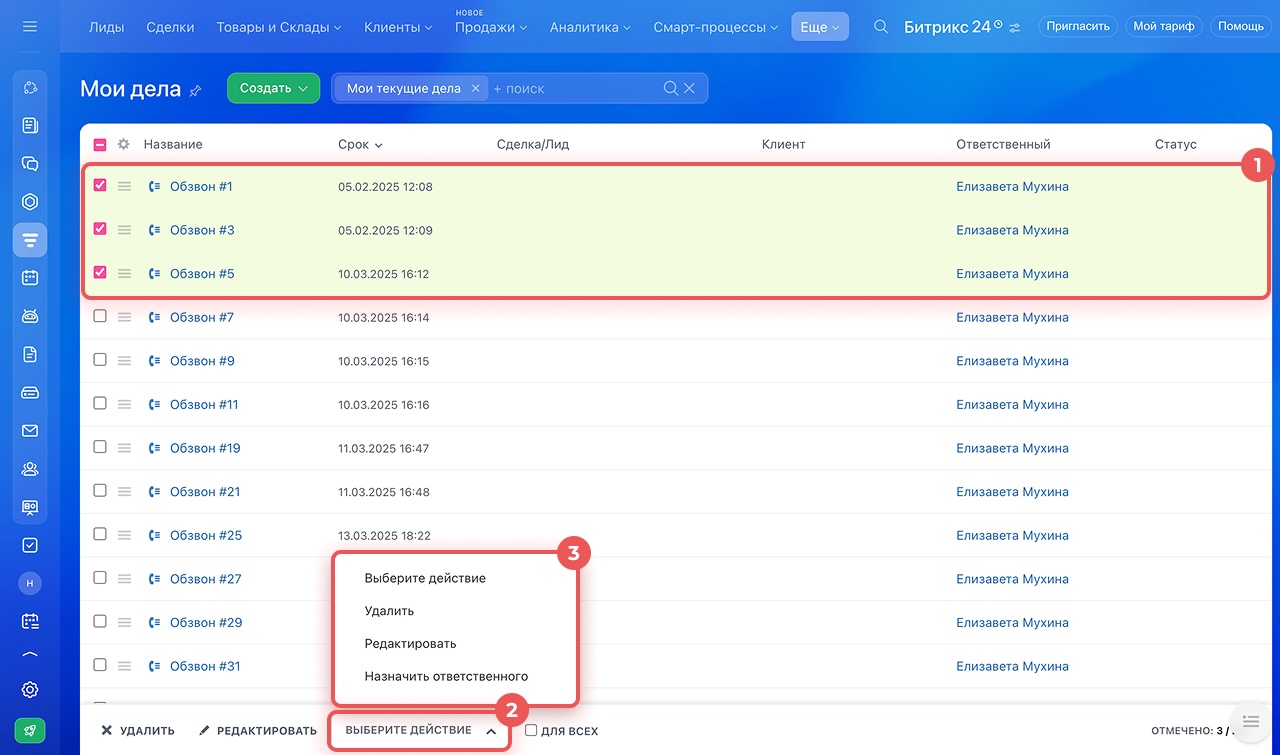Click the Ответственный column header
Viewport: 1280px width, 755px height.
coord(1003,144)
